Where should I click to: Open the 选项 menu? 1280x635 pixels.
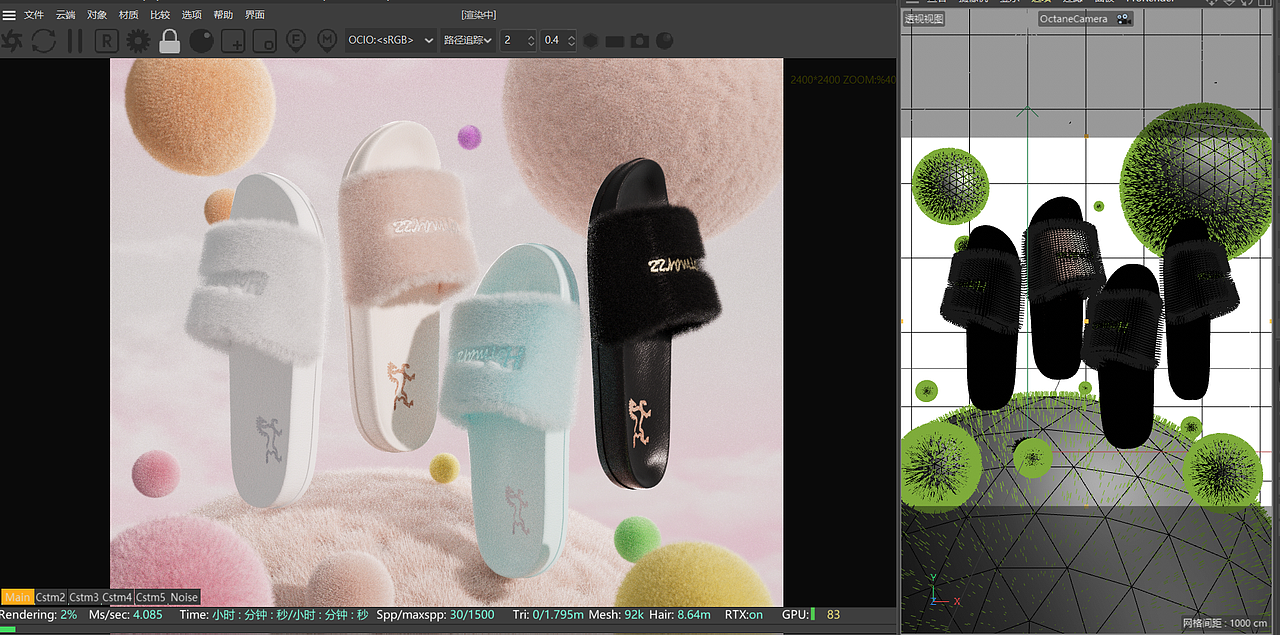point(192,15)
